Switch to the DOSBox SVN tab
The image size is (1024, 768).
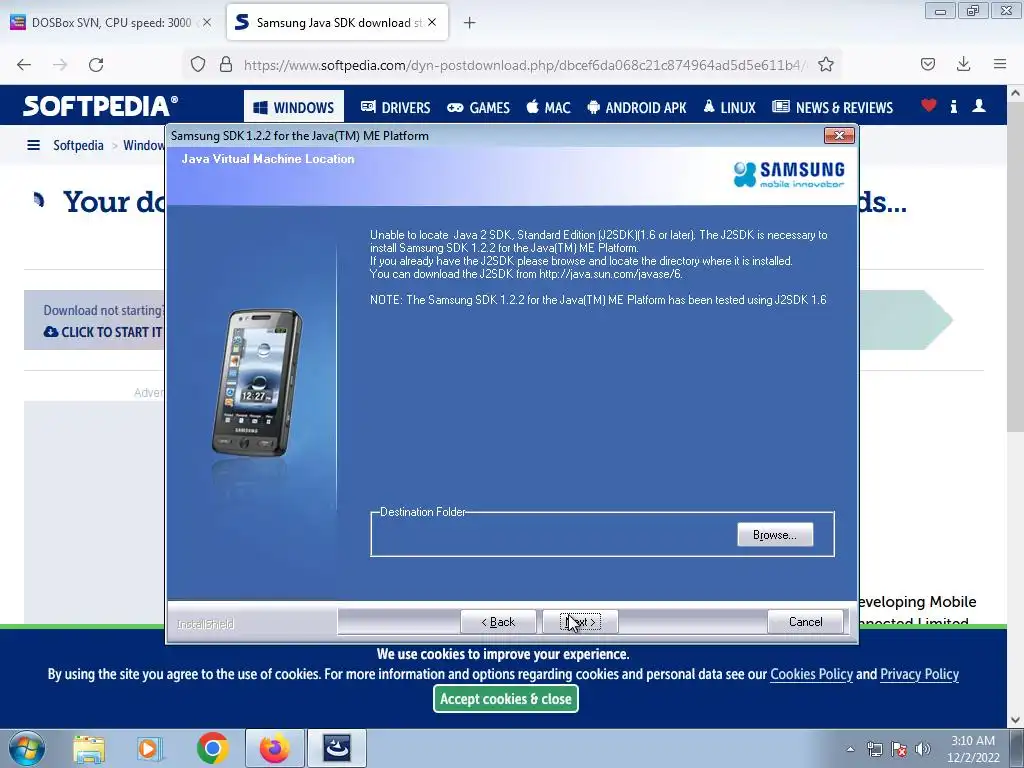click(111, 22)
